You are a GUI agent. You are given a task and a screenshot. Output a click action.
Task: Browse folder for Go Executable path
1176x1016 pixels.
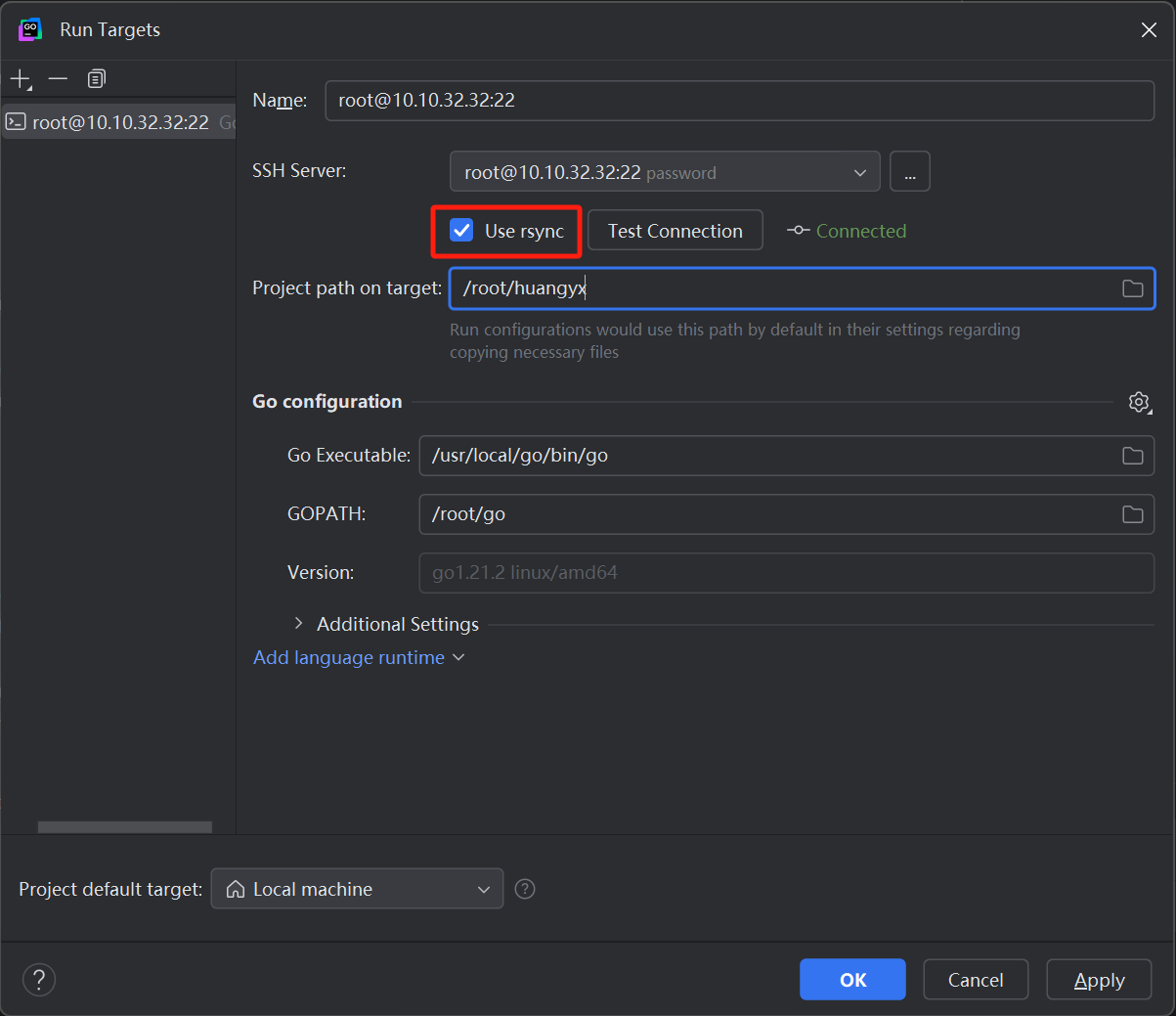(x=1132, y=456)
